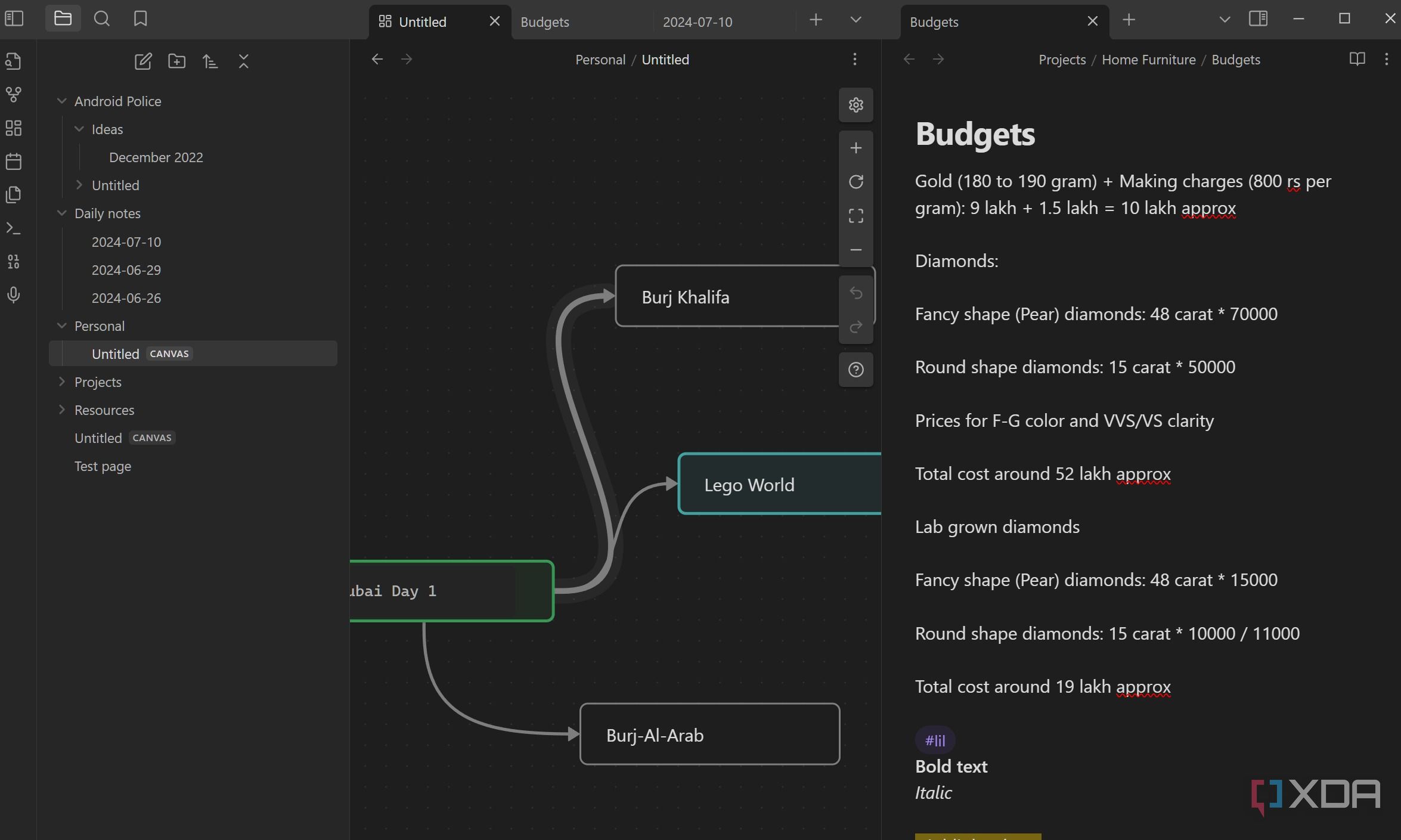1401x840 pixels.
Task: Toggle the left sidebar collapse icon
Action: (x=14, y=19)
